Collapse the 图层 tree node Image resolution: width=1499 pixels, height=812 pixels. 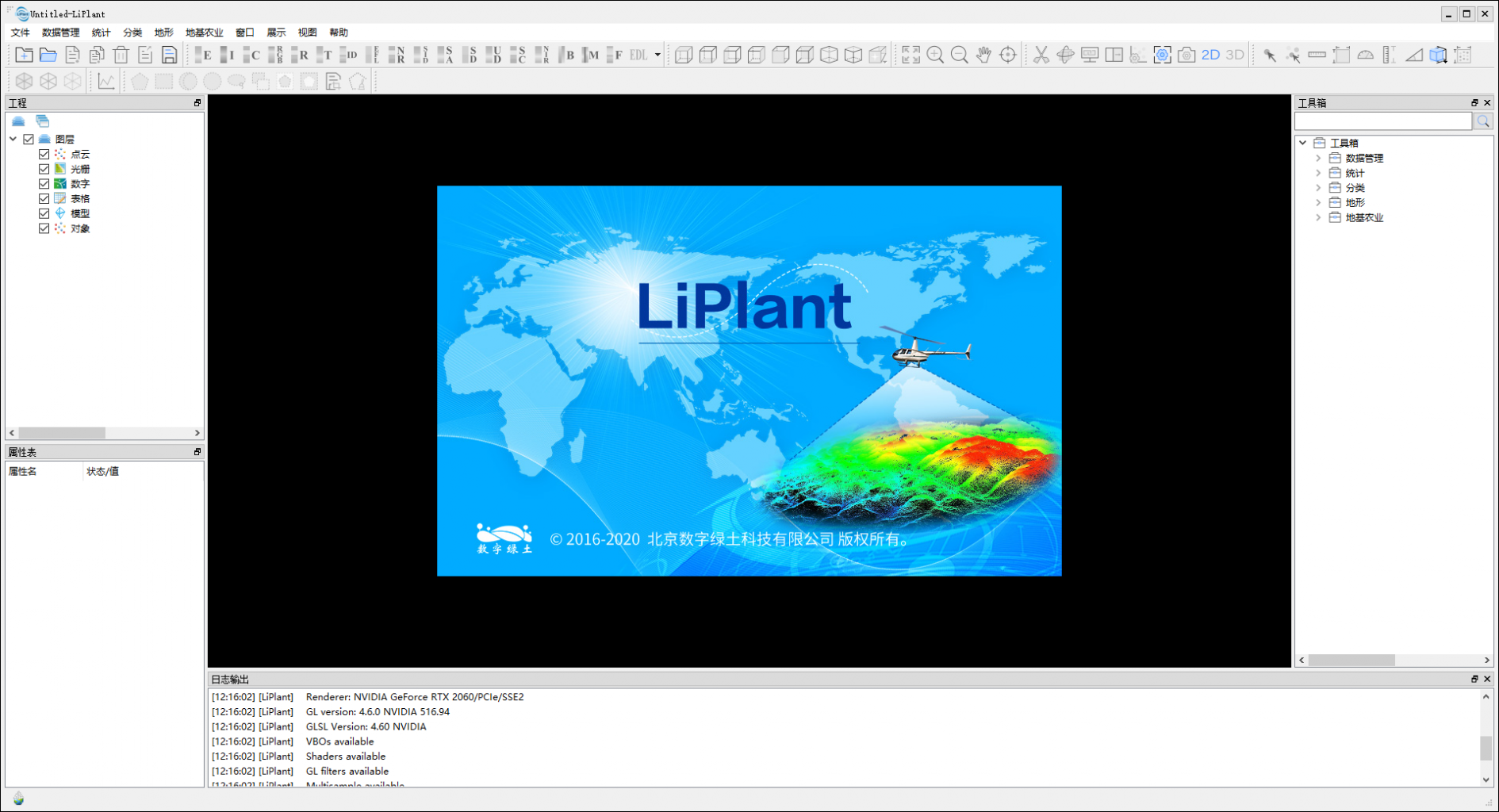click(x=13, y=139)
